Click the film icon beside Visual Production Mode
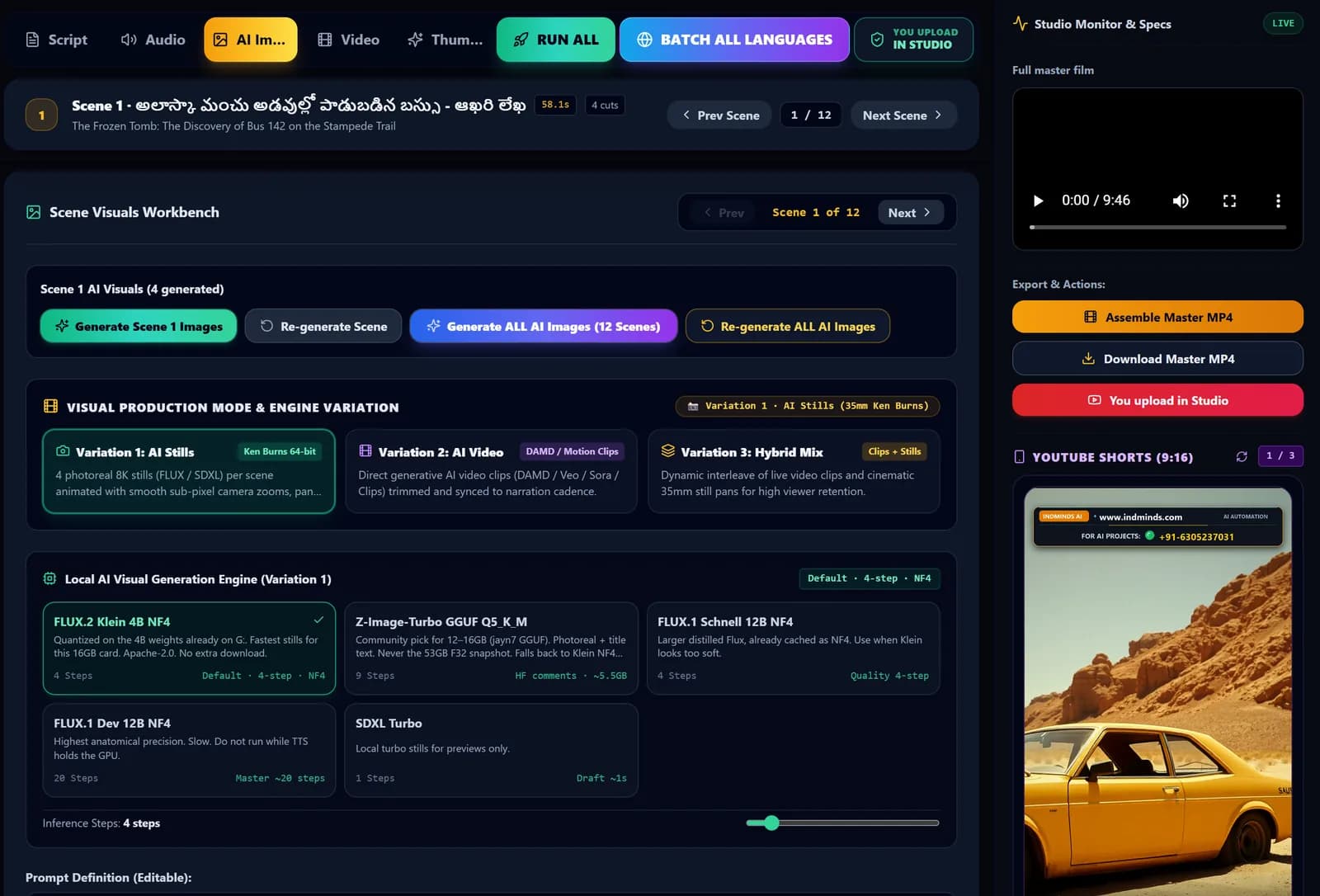 click(50, 406)
